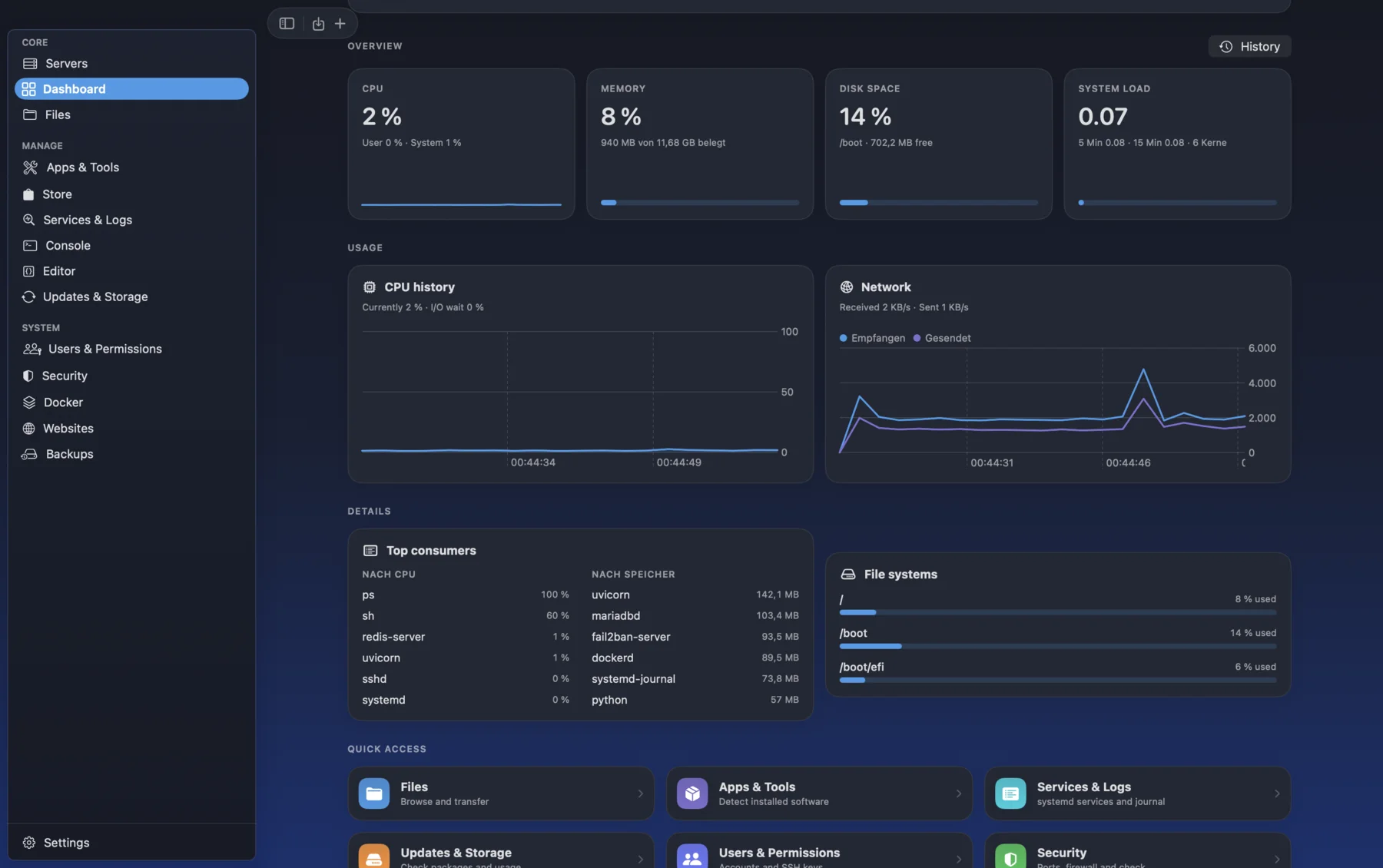Click the blue Files quick access icon
This screenshot has height=868, width=1383.
(x=374, y=793)
